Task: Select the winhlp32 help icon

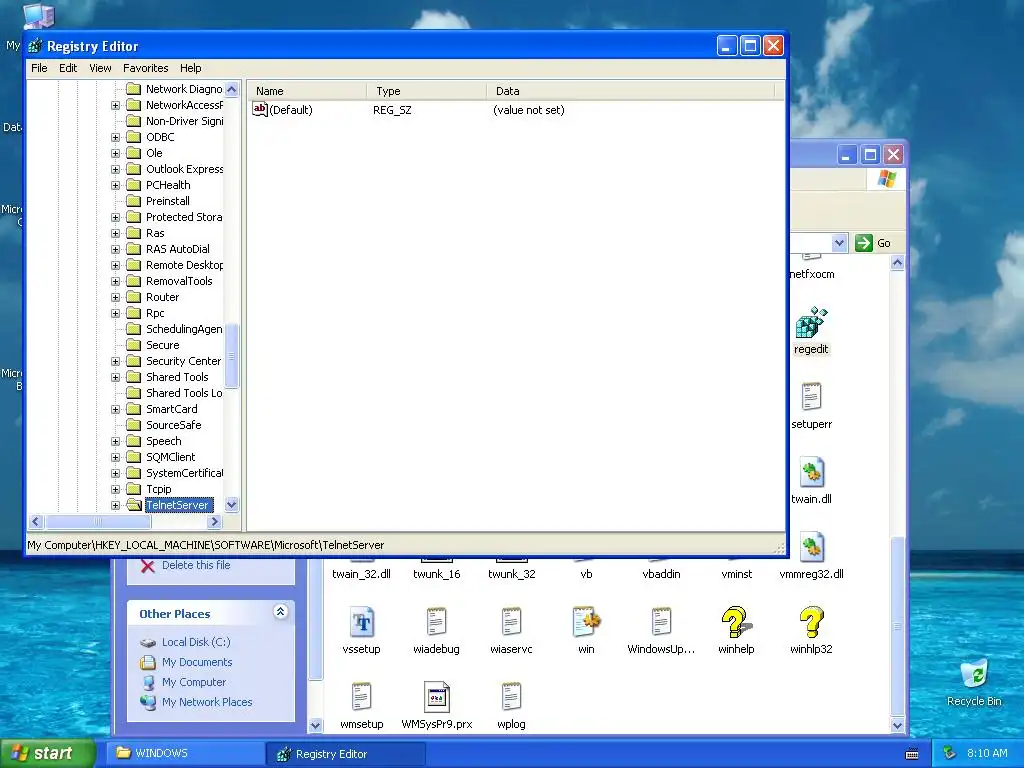Action: point(811,622)
